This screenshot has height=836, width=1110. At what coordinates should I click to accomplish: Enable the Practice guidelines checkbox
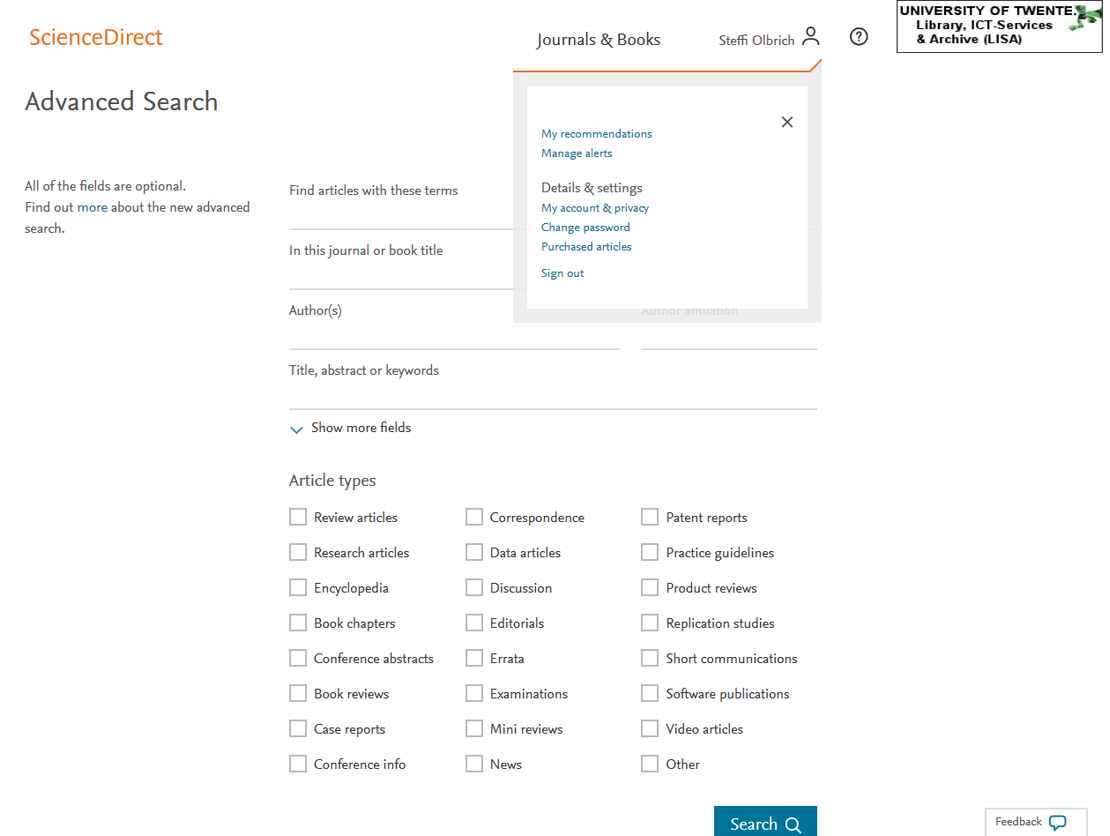click(650, 552)
